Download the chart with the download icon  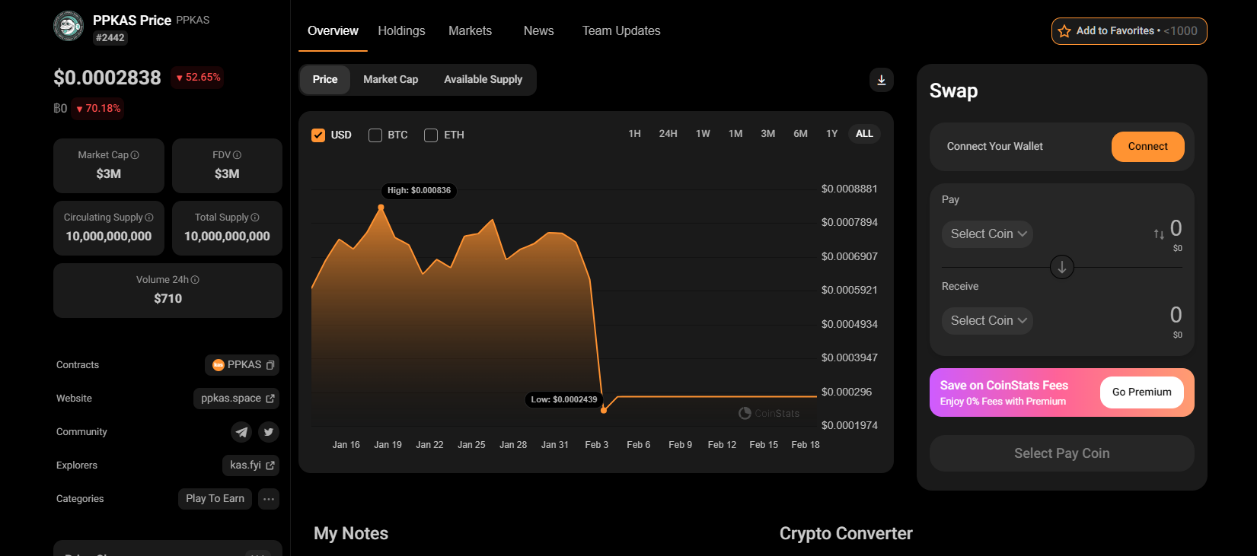tap(881, 80)
